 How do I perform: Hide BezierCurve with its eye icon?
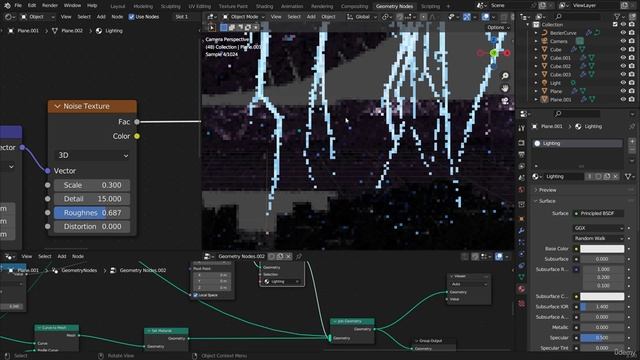point(623,33)
